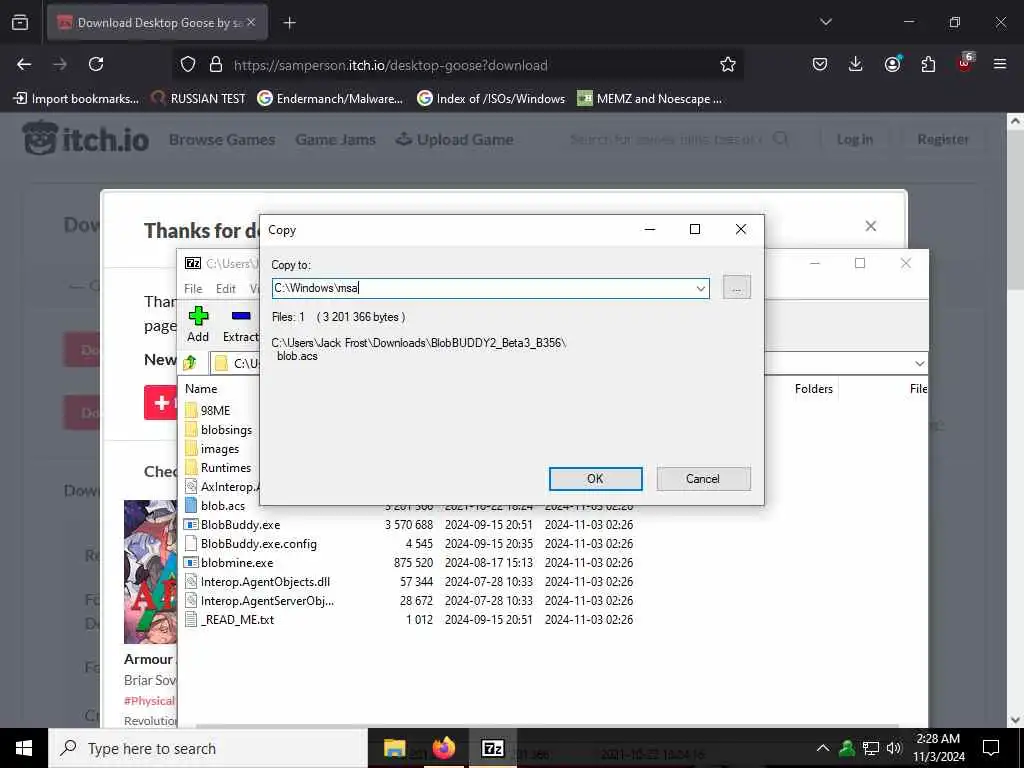Cancel the Copy dialog
The width and height of the screenshot is (1024, 768).
point(703,479)
